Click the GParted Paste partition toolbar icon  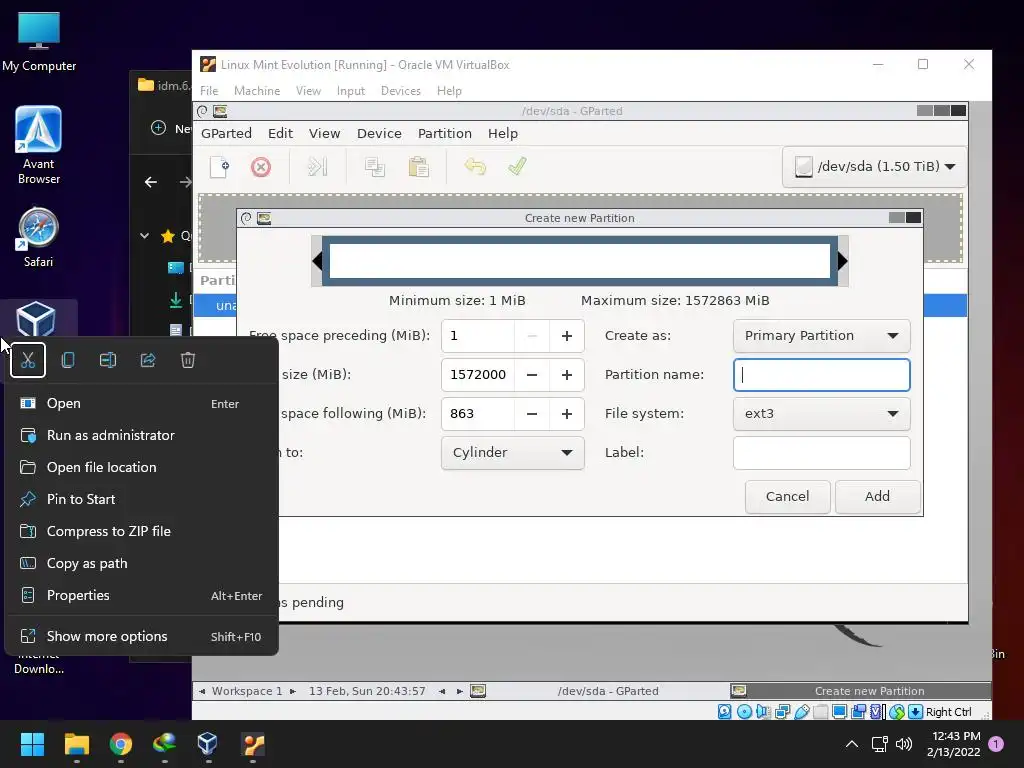[x=419, y=167]
